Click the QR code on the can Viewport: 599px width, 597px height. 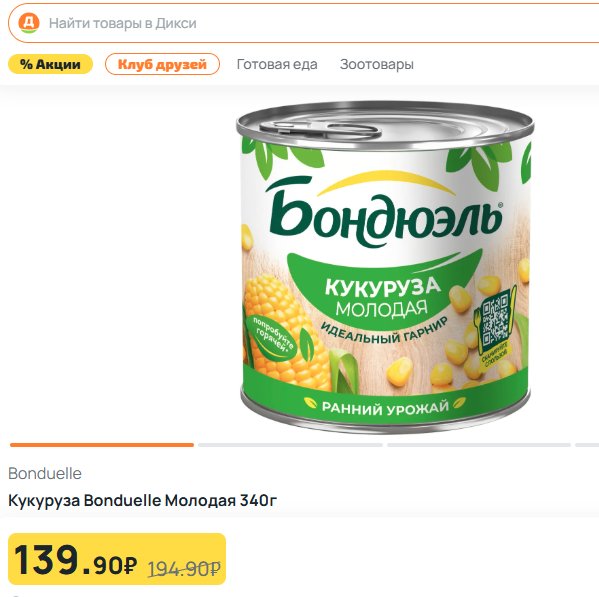pos(495,320)
